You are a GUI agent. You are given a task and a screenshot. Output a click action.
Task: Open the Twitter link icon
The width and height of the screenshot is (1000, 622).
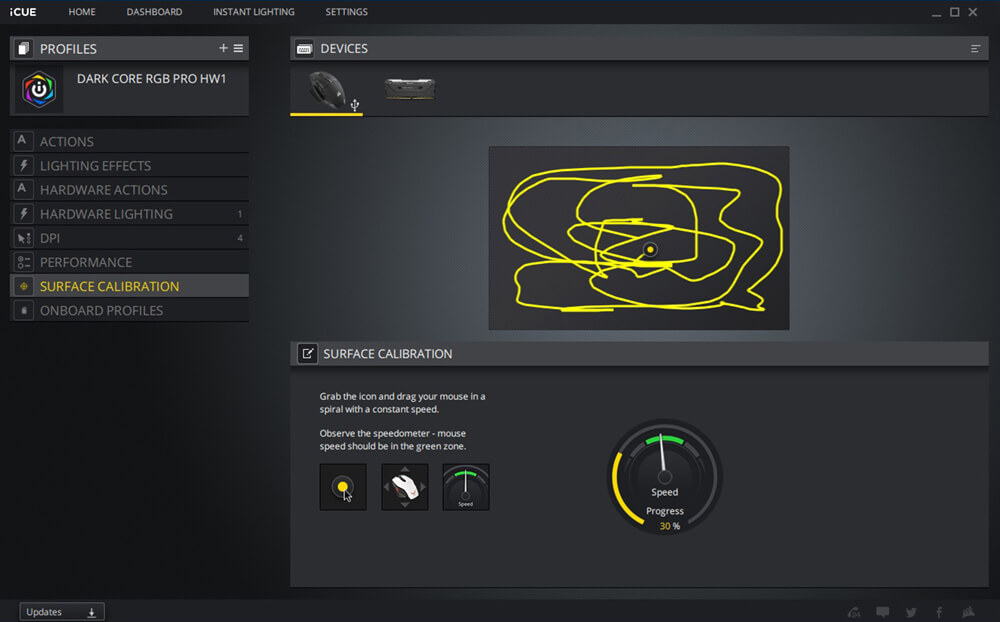click(911, 612)
